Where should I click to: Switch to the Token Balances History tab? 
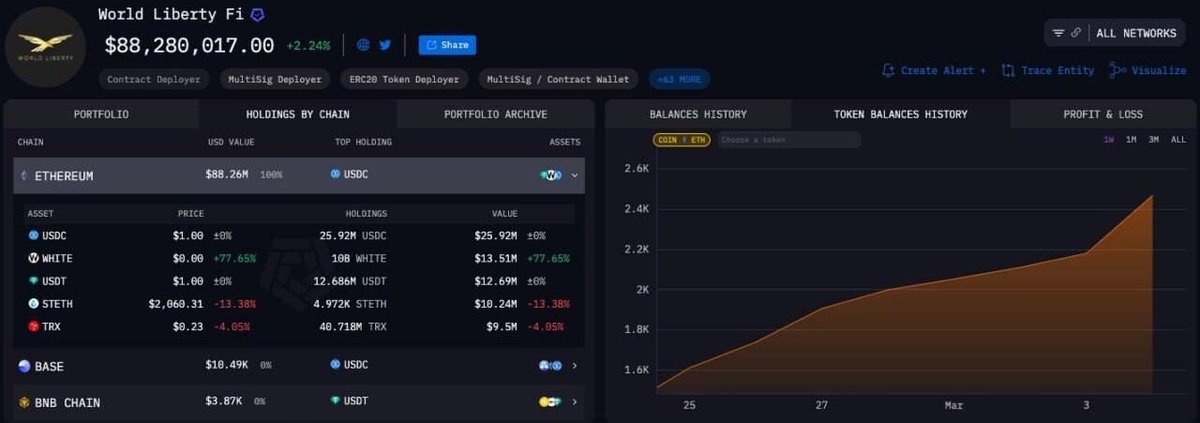[900, 114]
